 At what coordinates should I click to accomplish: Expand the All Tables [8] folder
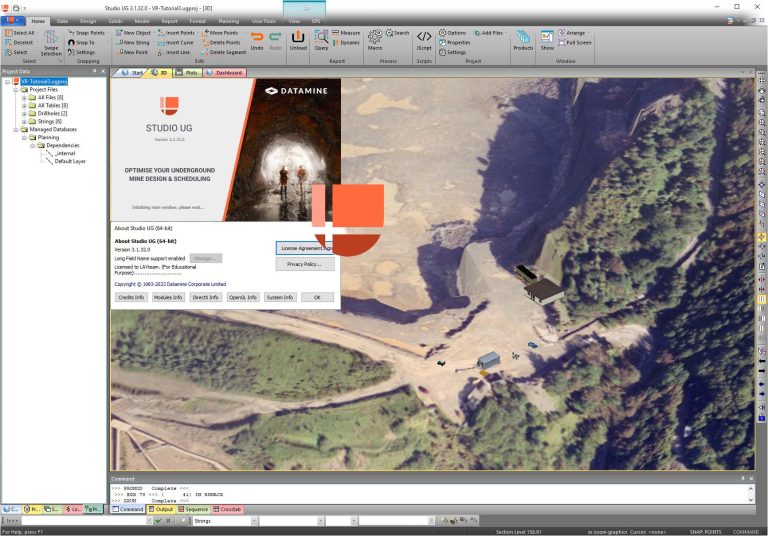click(x=24, y=106)
